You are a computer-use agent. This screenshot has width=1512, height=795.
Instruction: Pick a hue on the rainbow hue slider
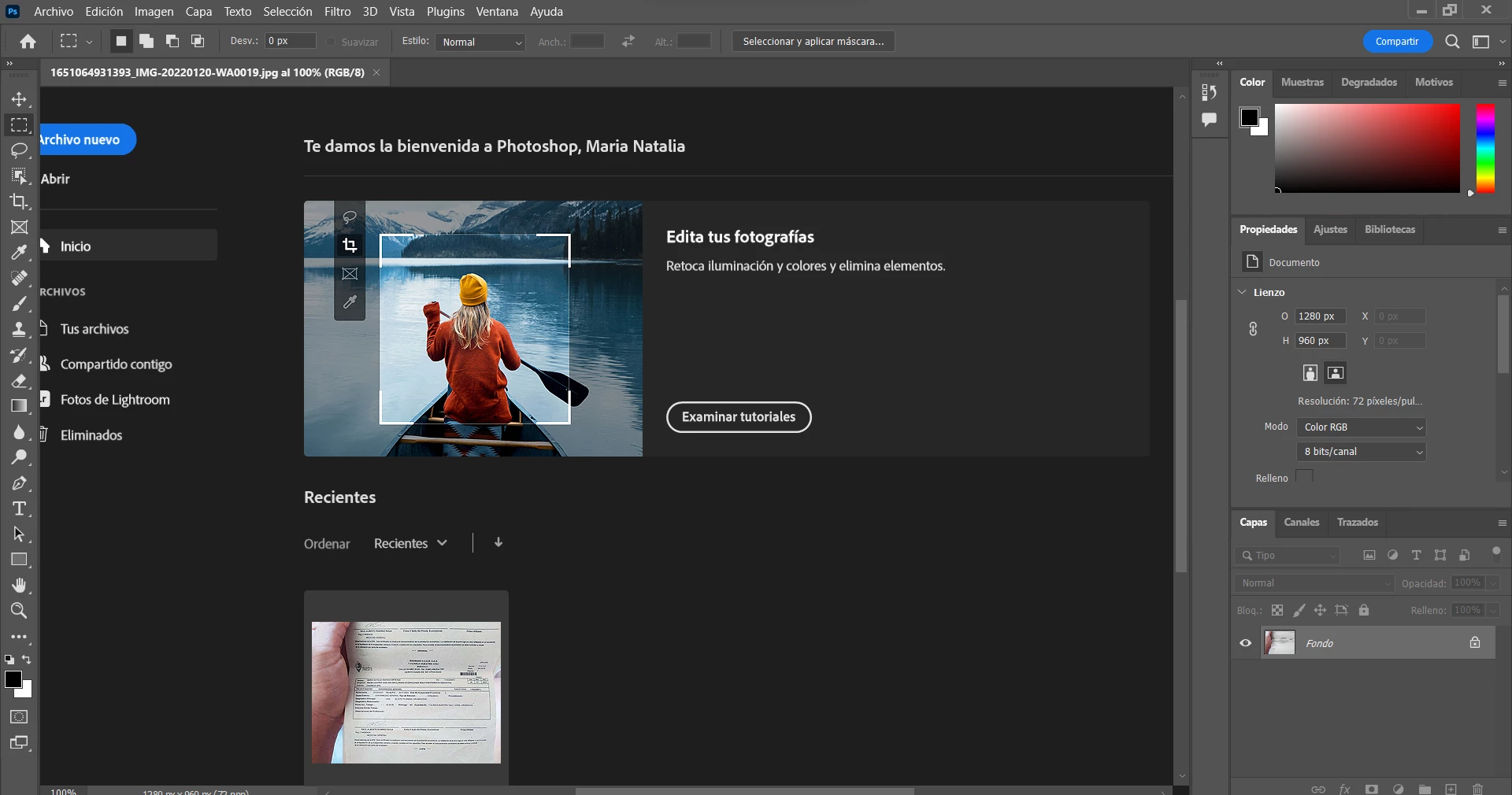[x=1485, y=149]
